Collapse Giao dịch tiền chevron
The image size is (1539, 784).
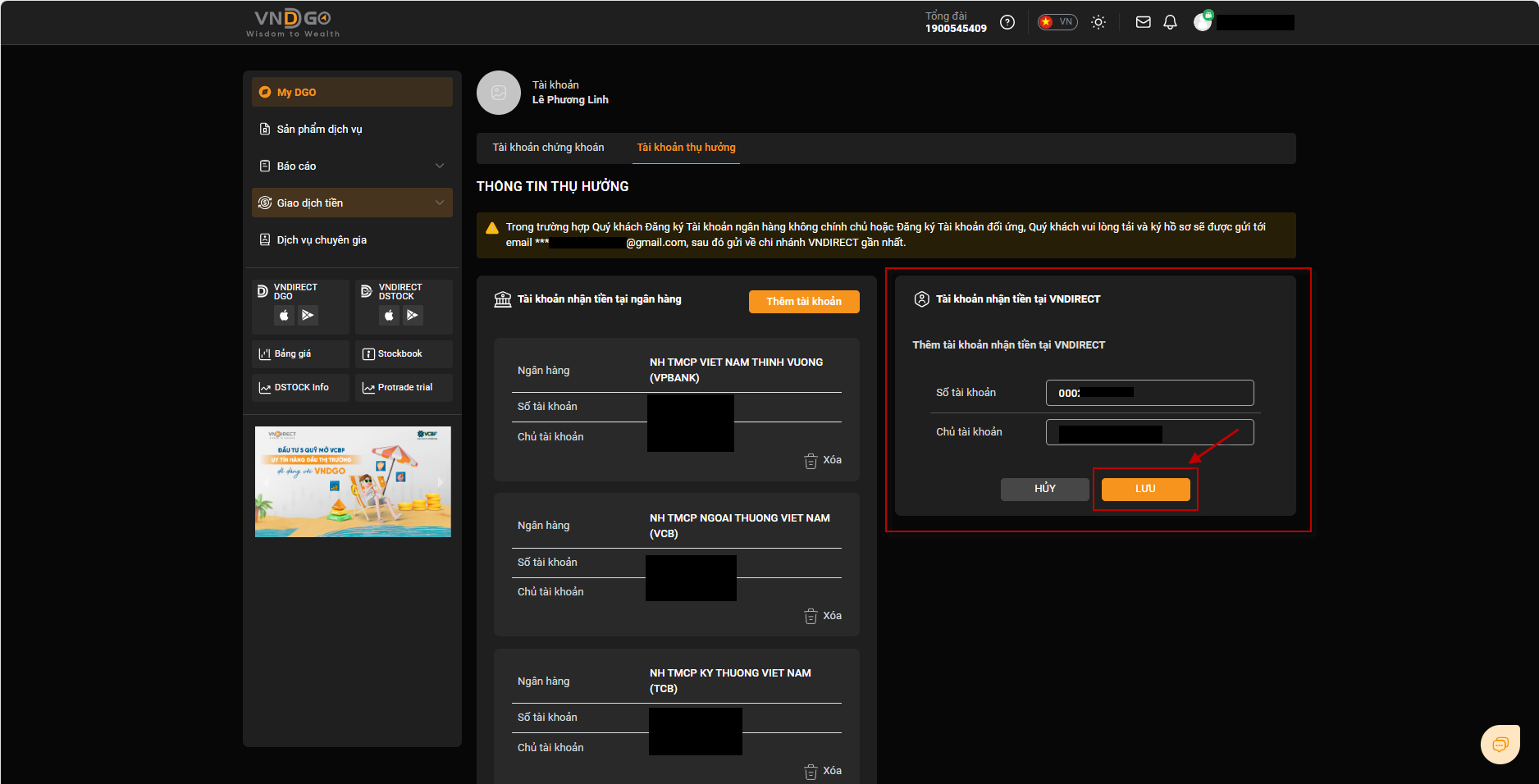click(440, 203)
